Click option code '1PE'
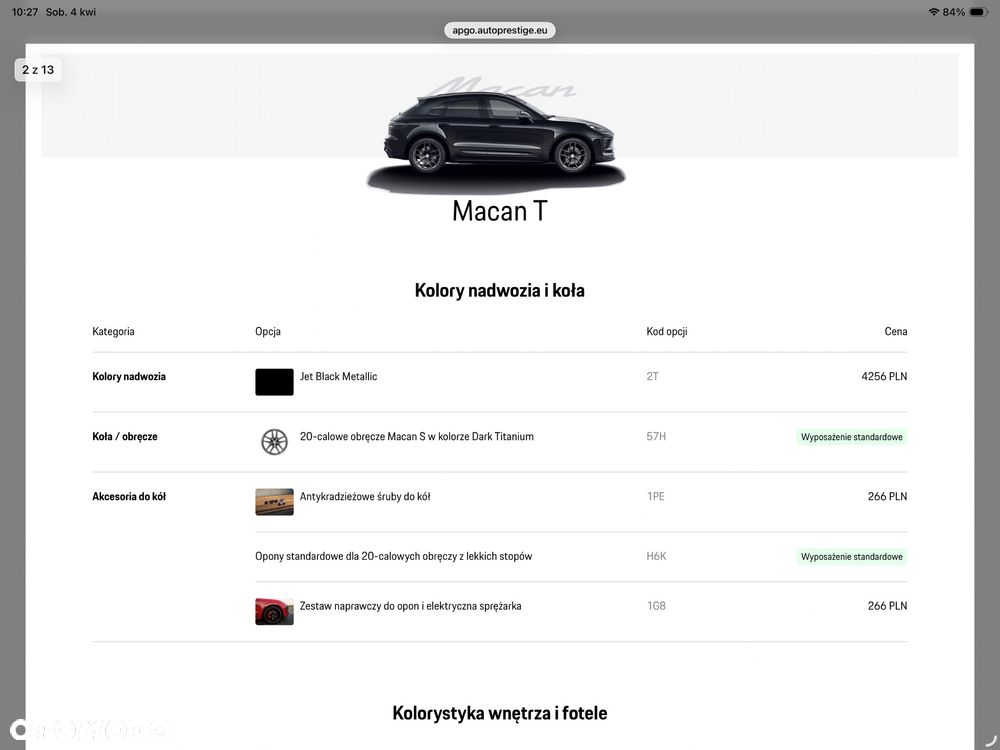Viewport: 1000px width, 750px height. coord(656,496)
